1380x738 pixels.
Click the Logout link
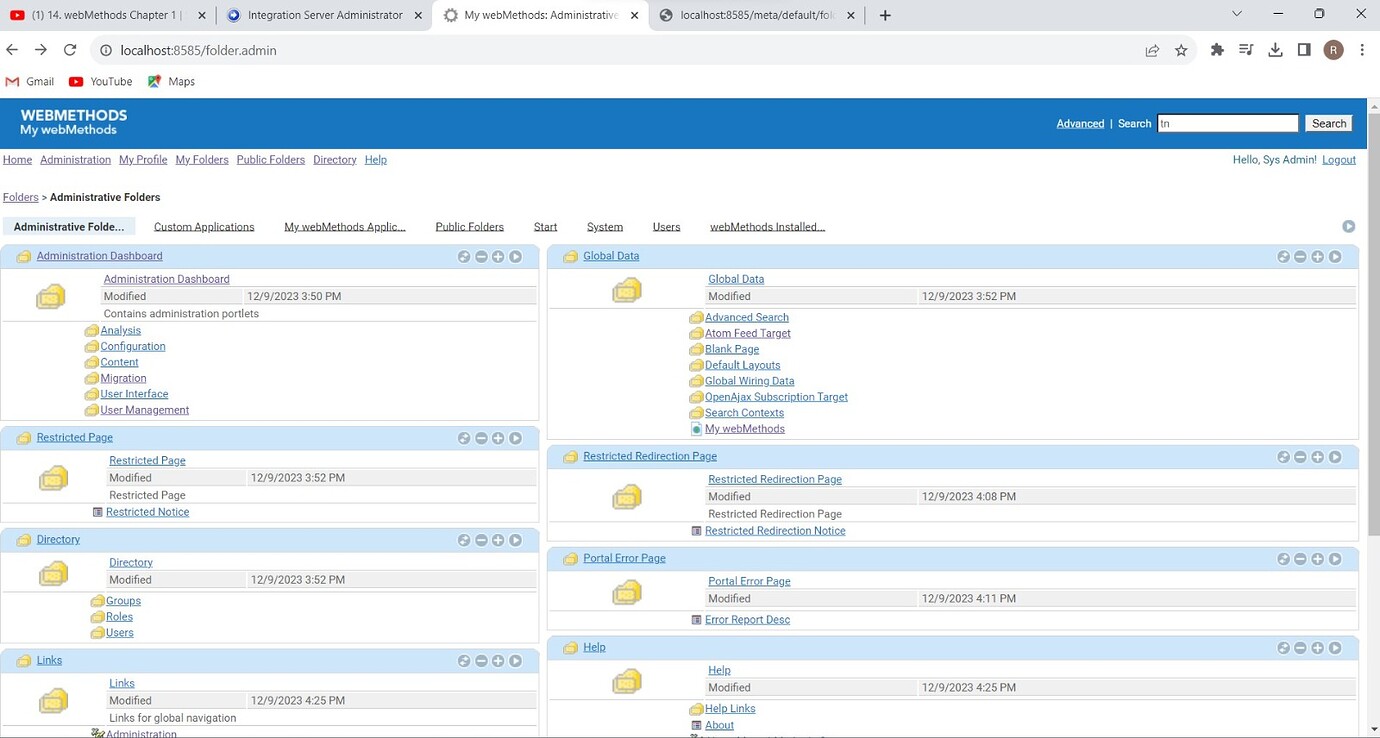click(x=1339, y=160)
